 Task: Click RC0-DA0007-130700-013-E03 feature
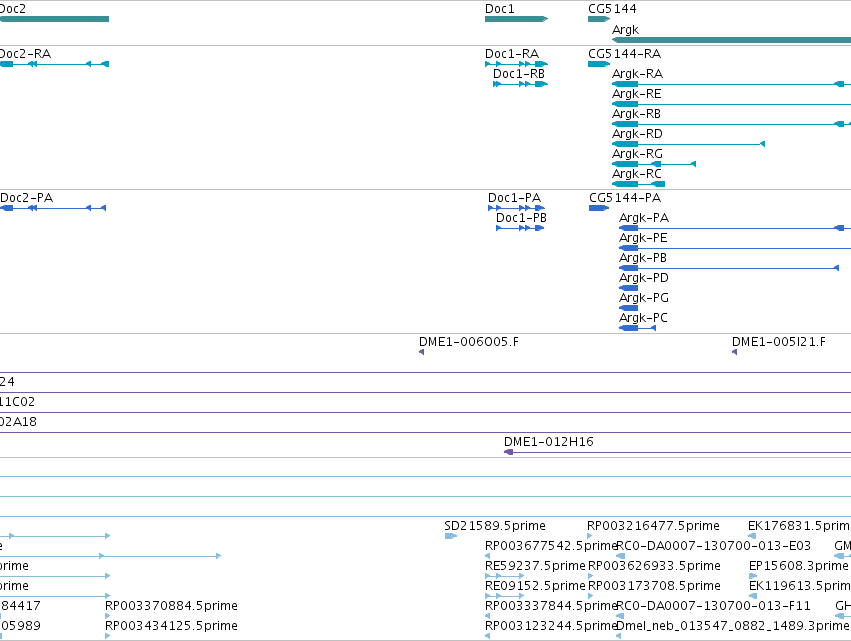coord(620,556)
